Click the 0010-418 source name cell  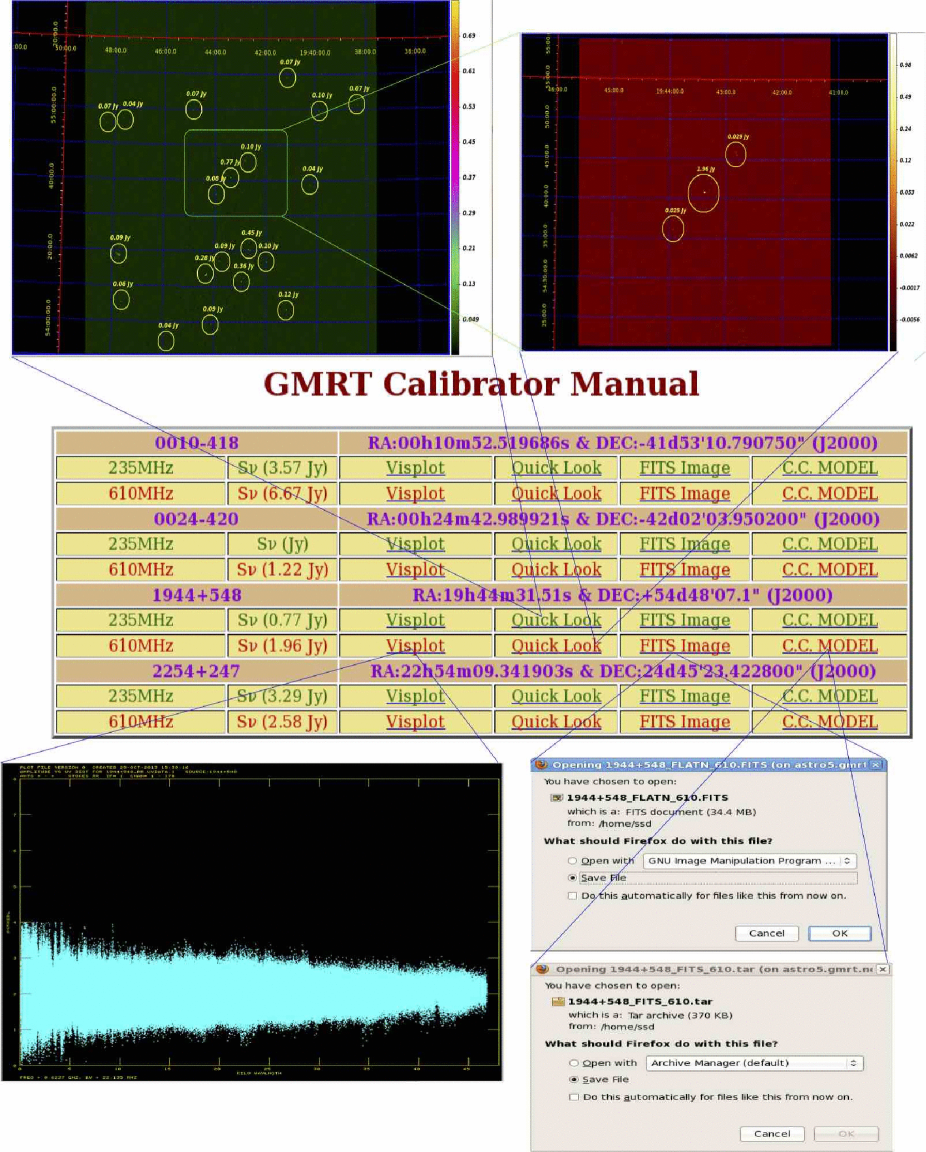coord(196,443)
